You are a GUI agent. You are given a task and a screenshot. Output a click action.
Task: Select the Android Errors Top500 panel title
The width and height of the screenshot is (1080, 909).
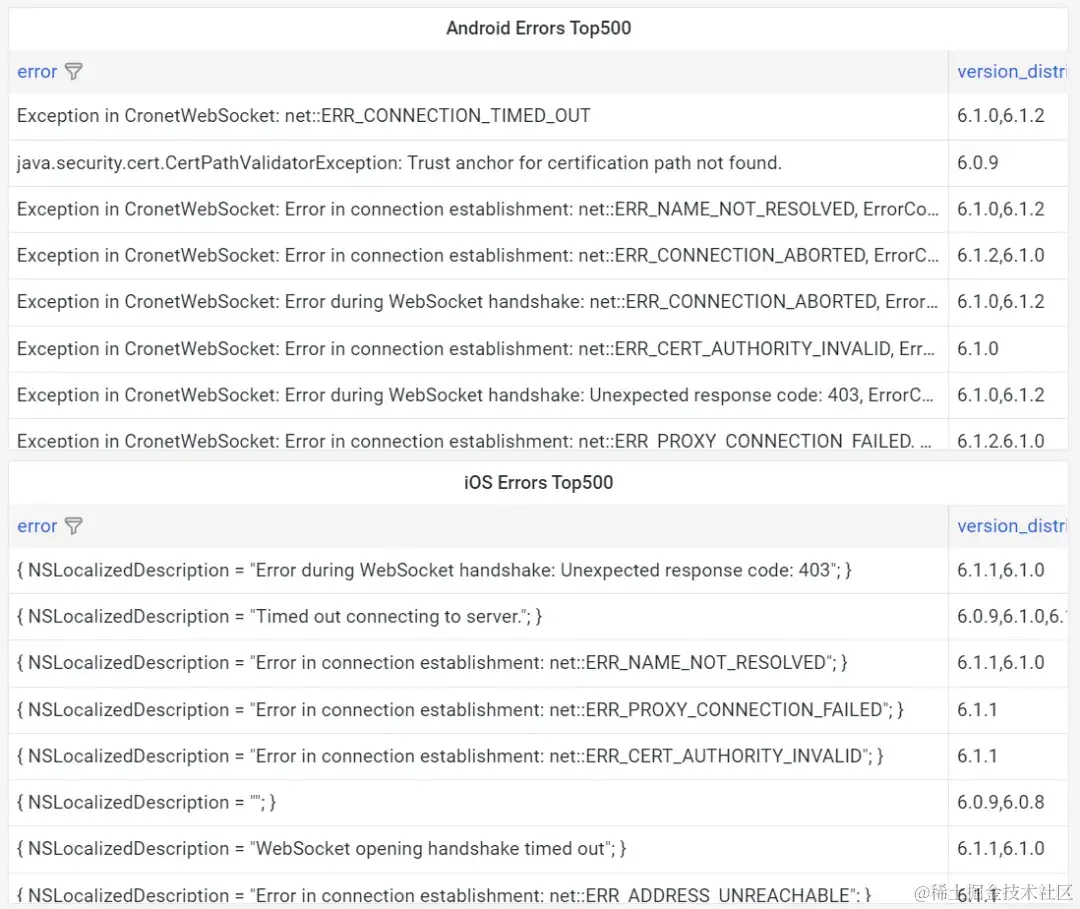[538, 28]
